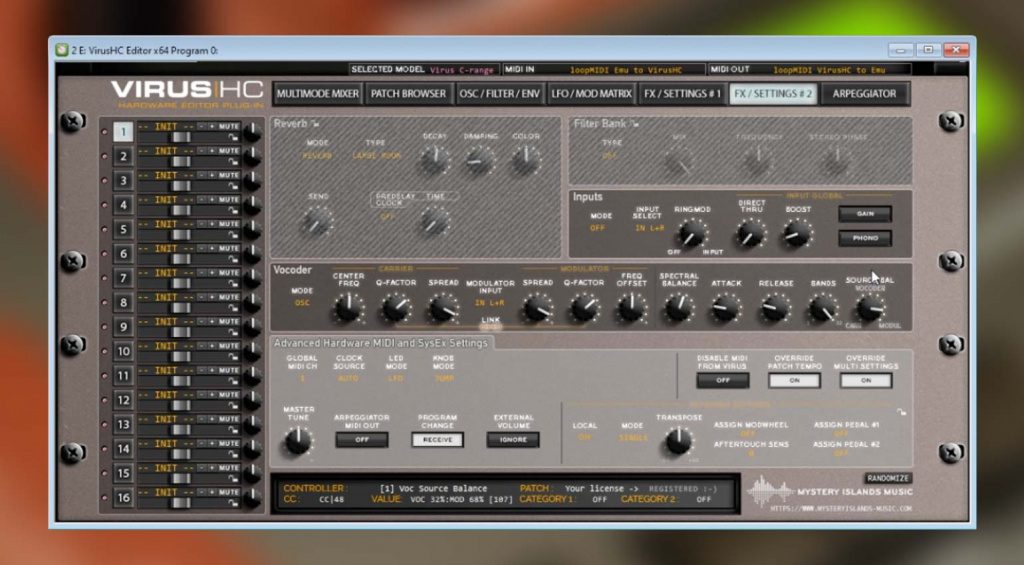This screenshot has height=565, width=1024.
Task: Click the Reverb Decay knob
Action: (434, 159)
